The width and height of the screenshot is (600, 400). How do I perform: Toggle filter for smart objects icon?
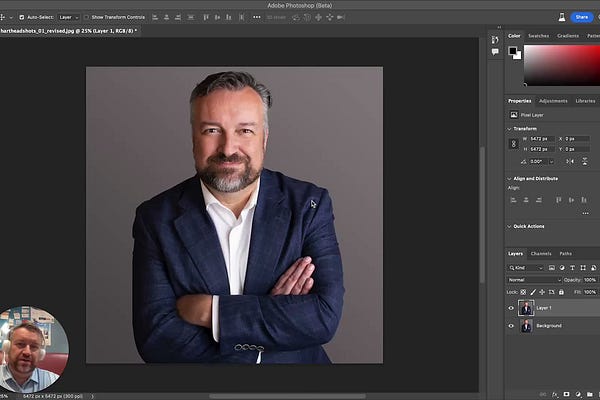coord(593,268)
